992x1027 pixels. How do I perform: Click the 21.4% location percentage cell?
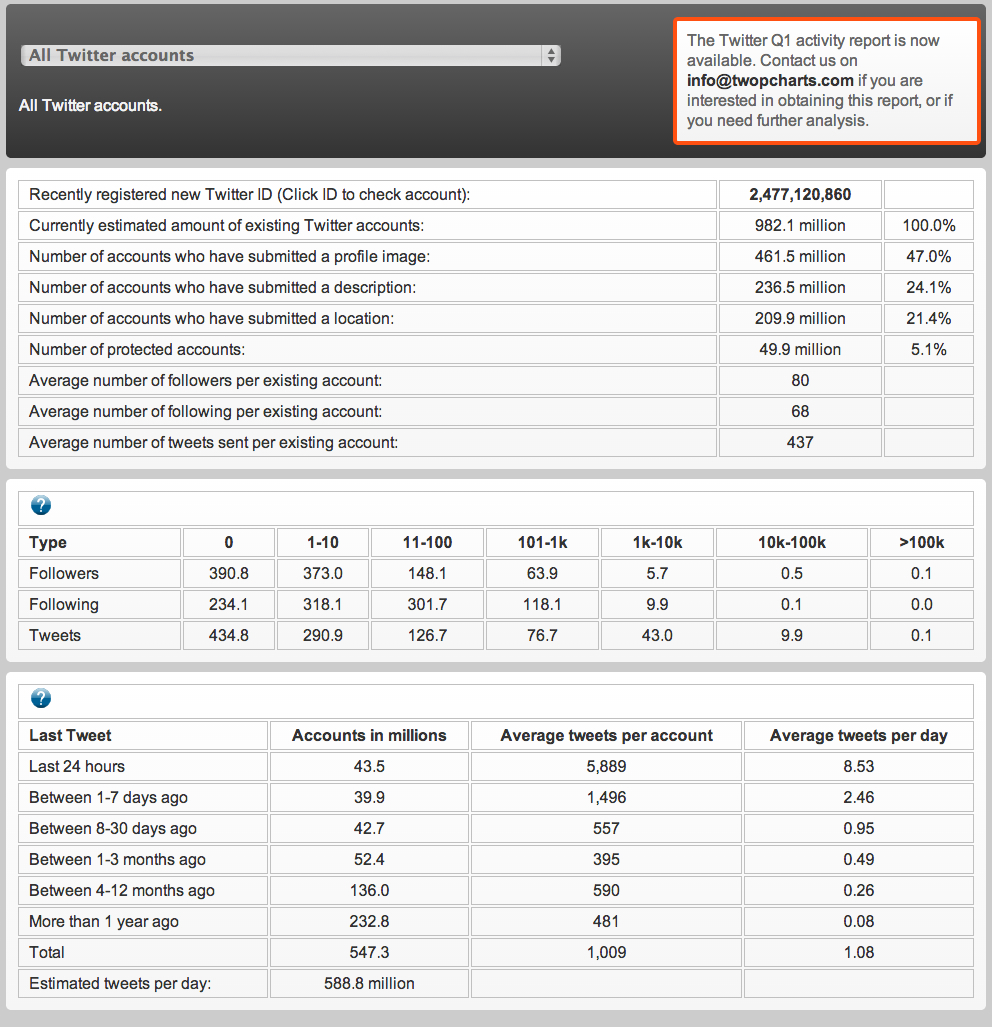(x=928, y=318)
